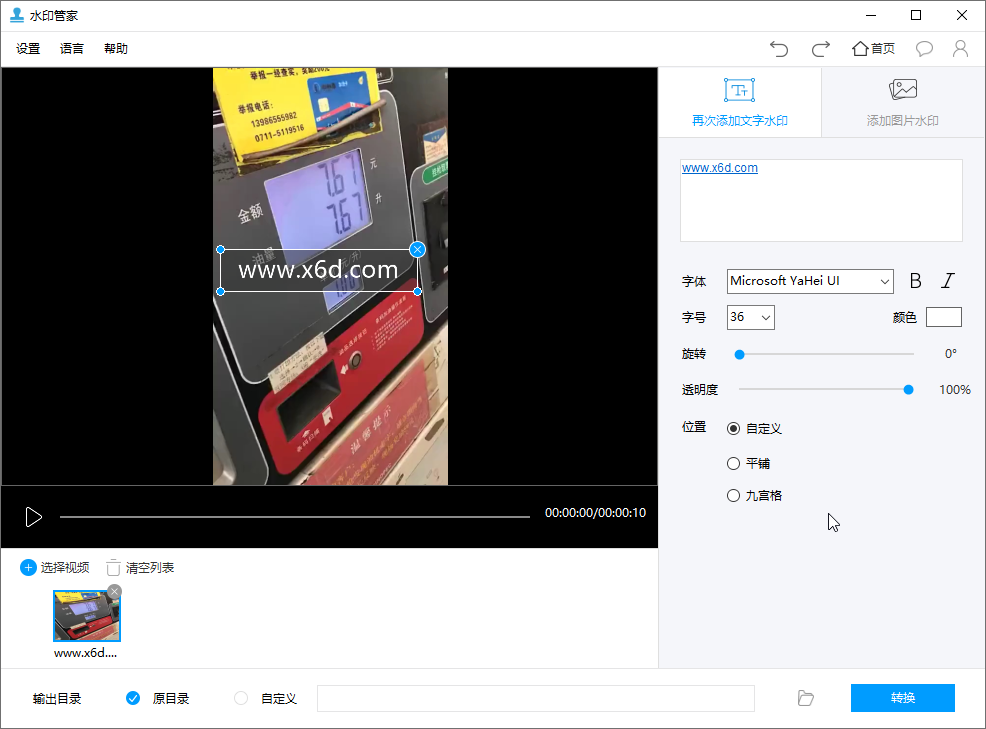
Task: Toggle italic text formatting
Action: coord(947,281)
